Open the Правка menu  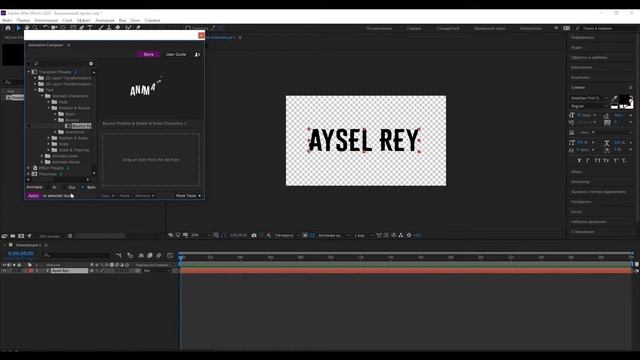point(23,20)
